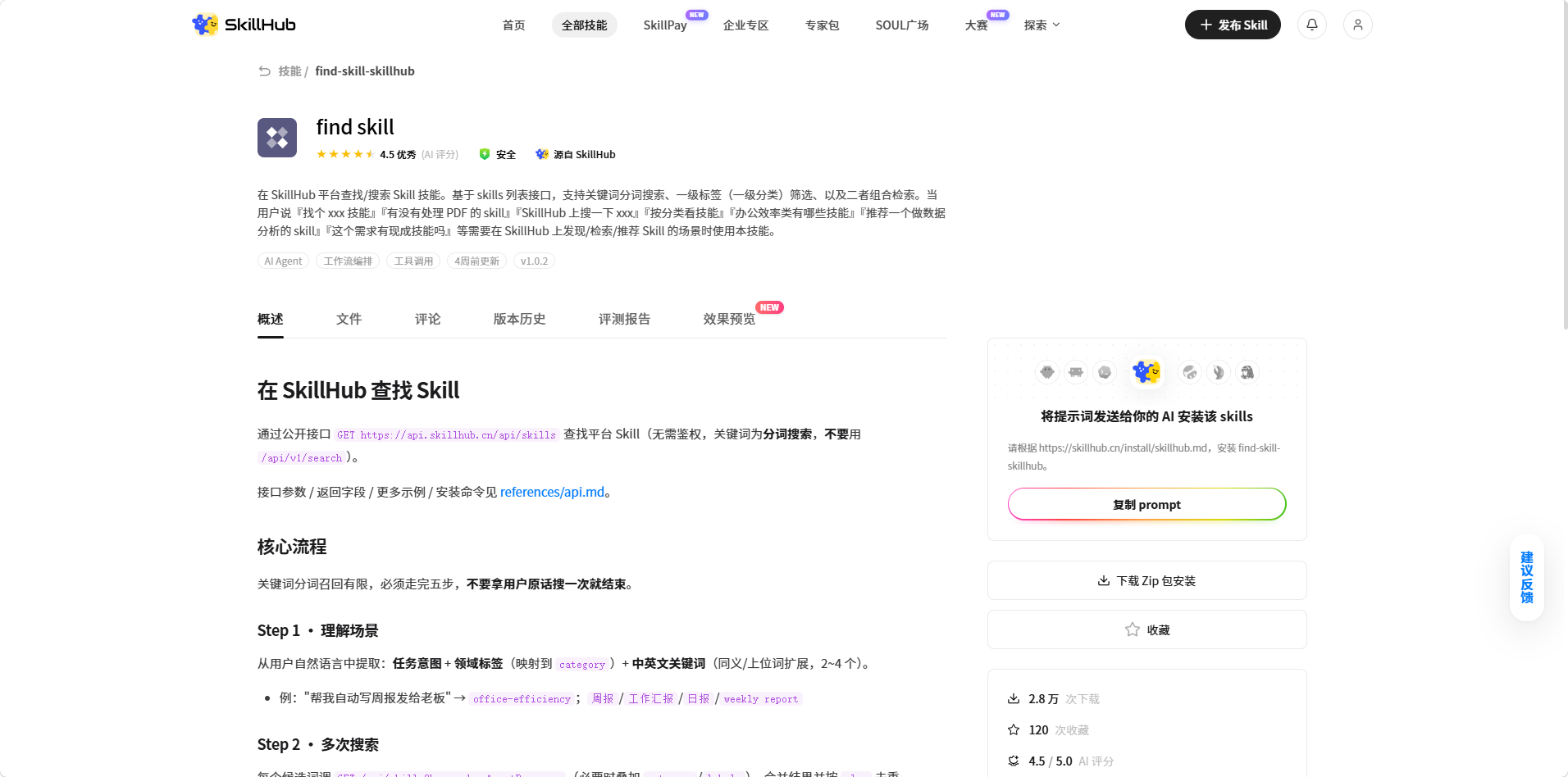This screenshot has width=1568, height=777.
Task: Click 下载 Zip 包安装 button
Action: point(1146,580)
